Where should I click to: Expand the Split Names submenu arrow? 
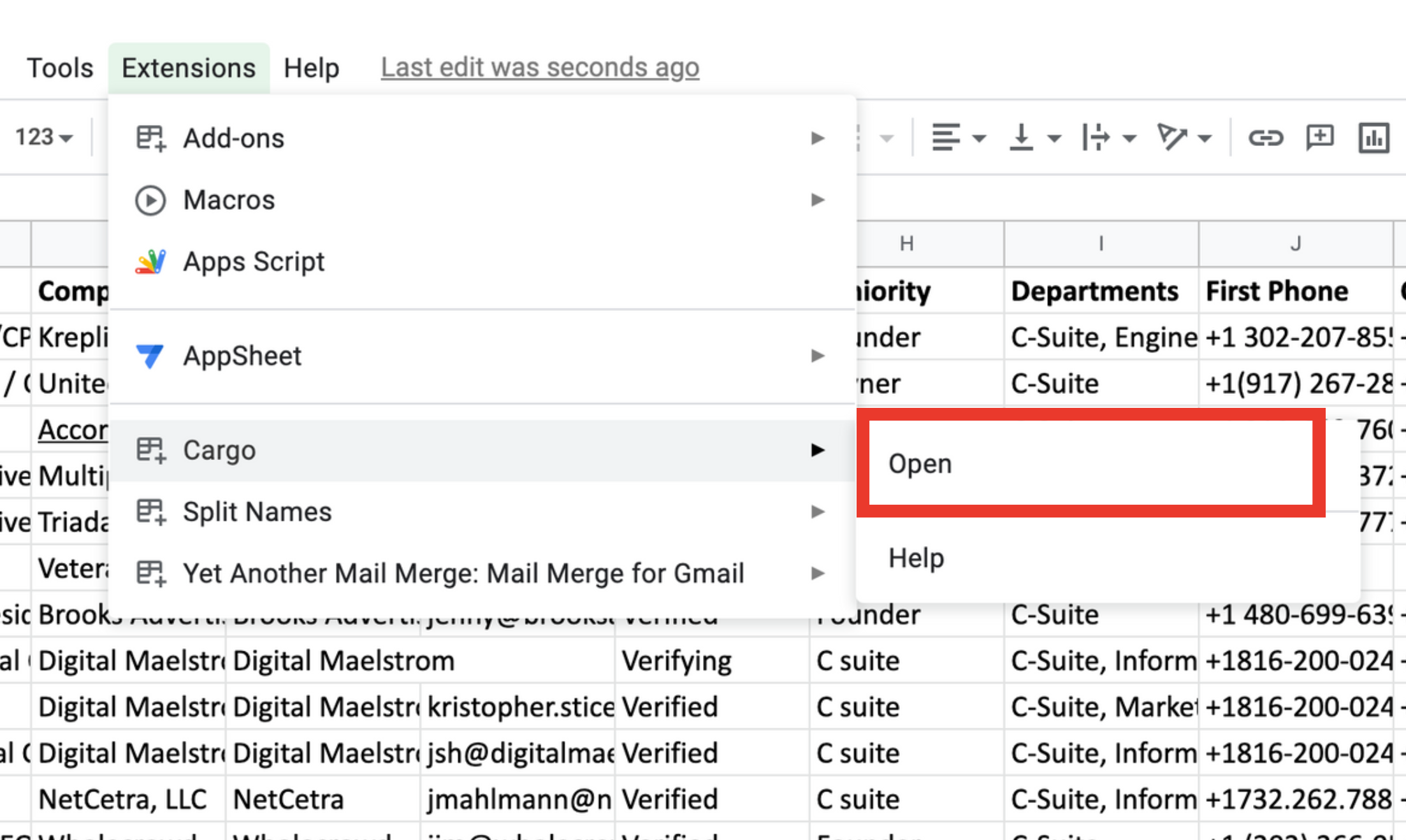click(x=818, y=511)
